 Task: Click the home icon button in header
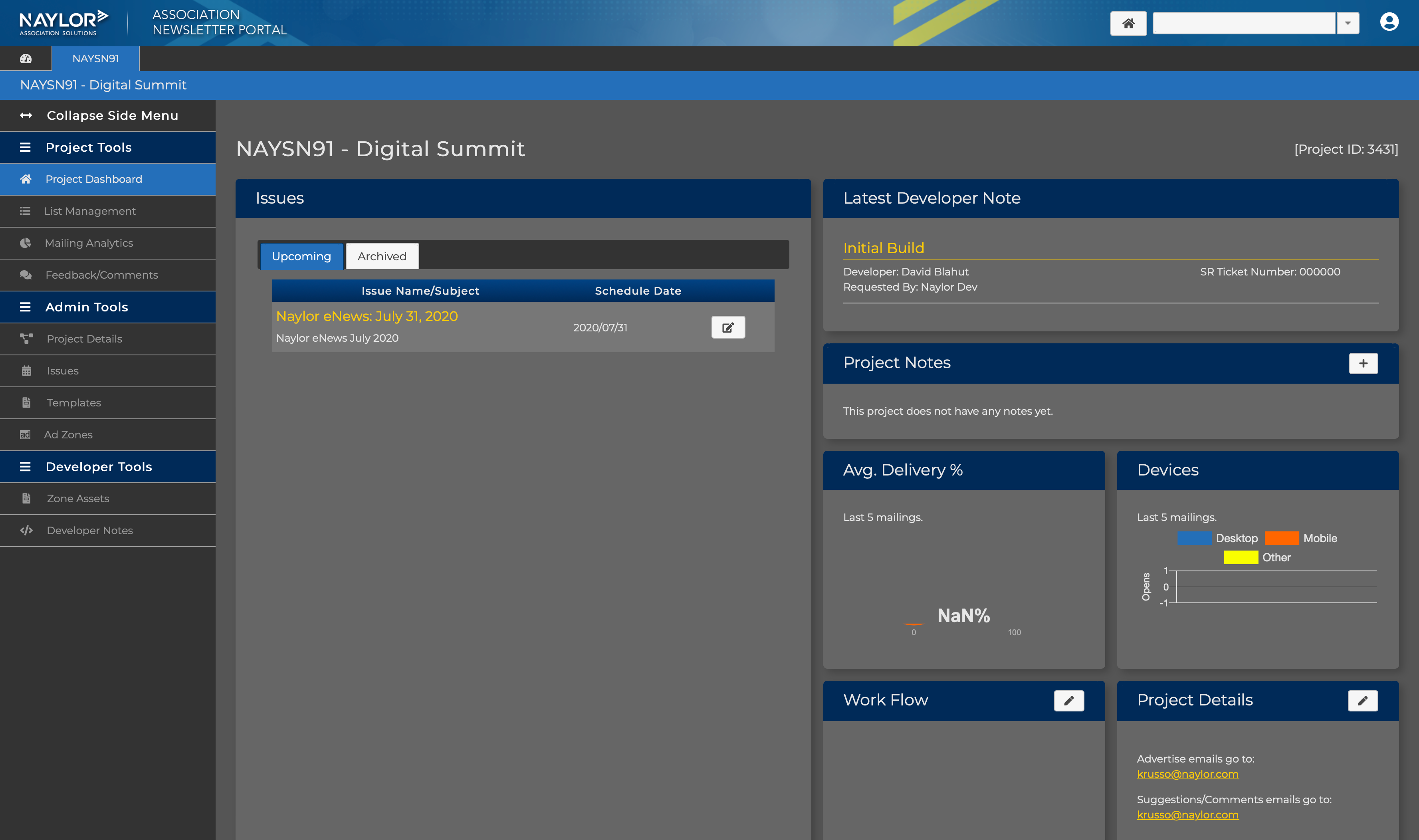point(1128,23)
